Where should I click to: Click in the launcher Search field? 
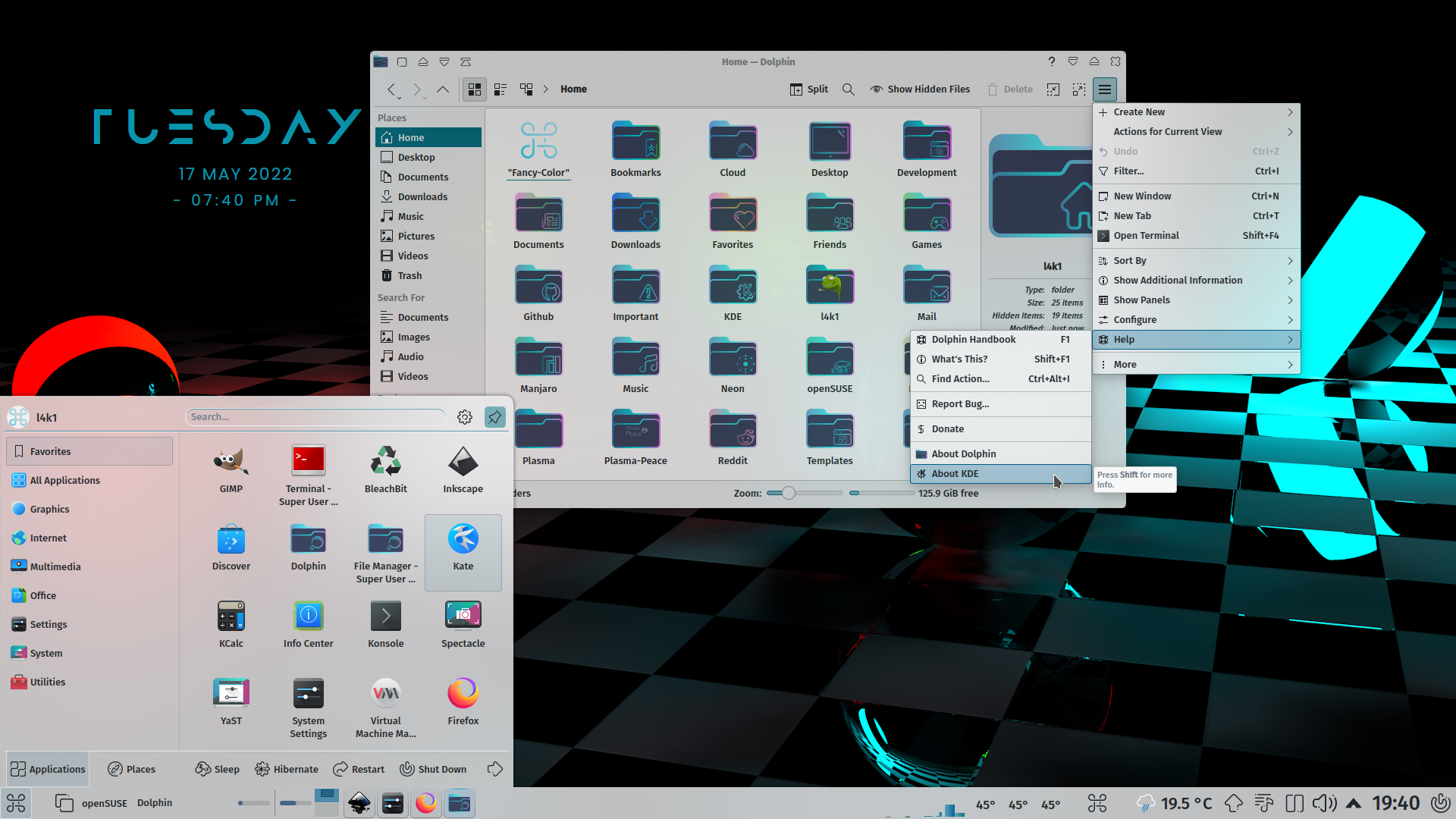pyautogui.click(x=315, y=417)
